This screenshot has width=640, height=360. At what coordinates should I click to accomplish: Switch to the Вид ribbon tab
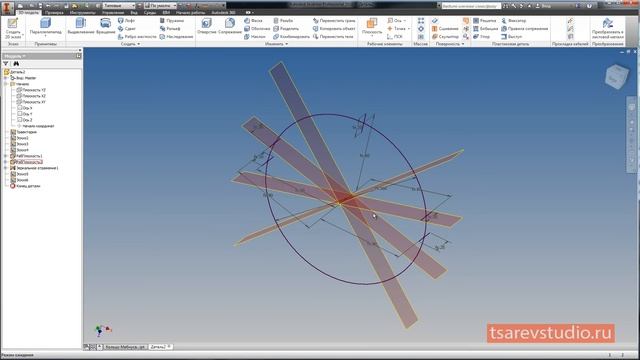click(134, 13)
